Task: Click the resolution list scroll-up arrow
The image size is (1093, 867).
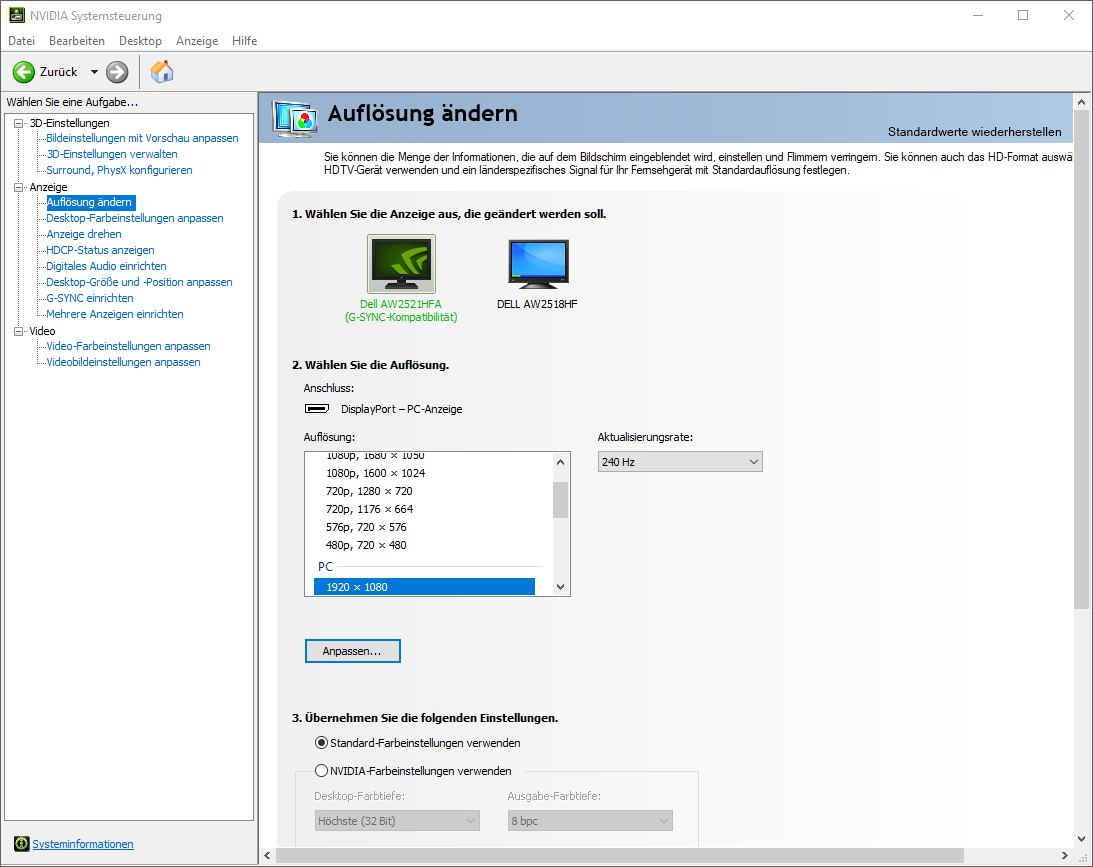Action: pyautogui.click(x=560, y=461)
